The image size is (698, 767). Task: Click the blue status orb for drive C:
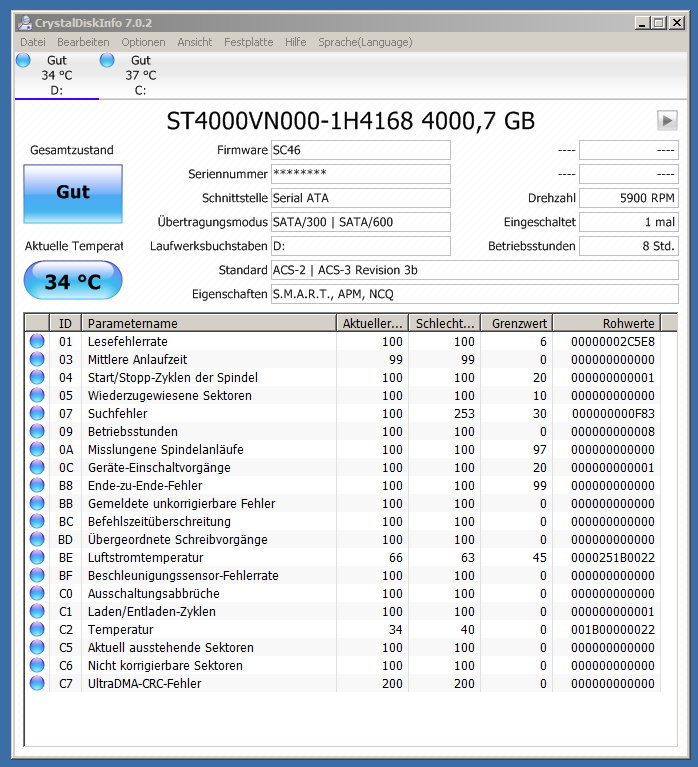coord(107,60)
